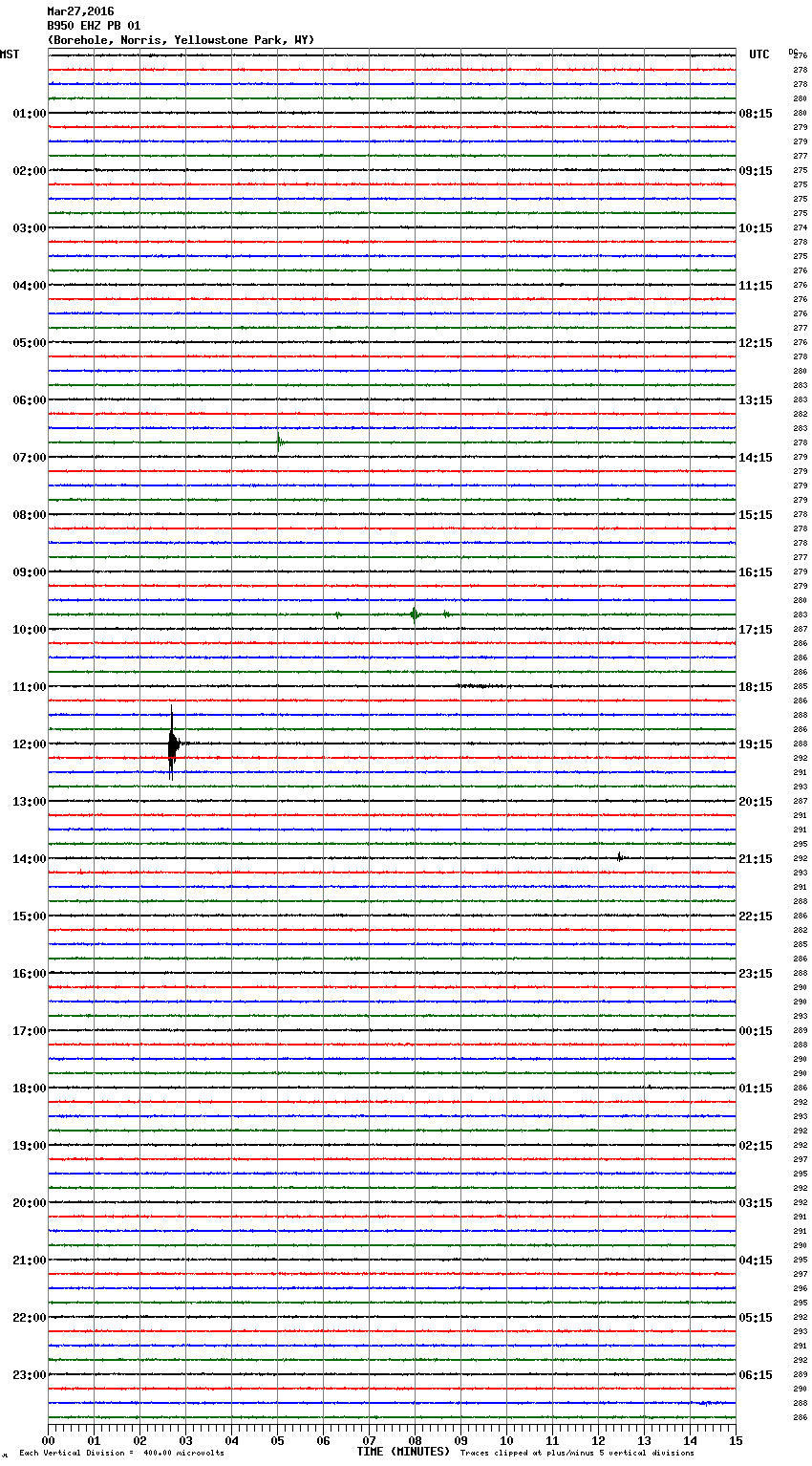Image resolution: width=812 pixels, height=1466 pixels.
Task: Select the 23:15 UTC time label
Action: (x=756, y=974)
